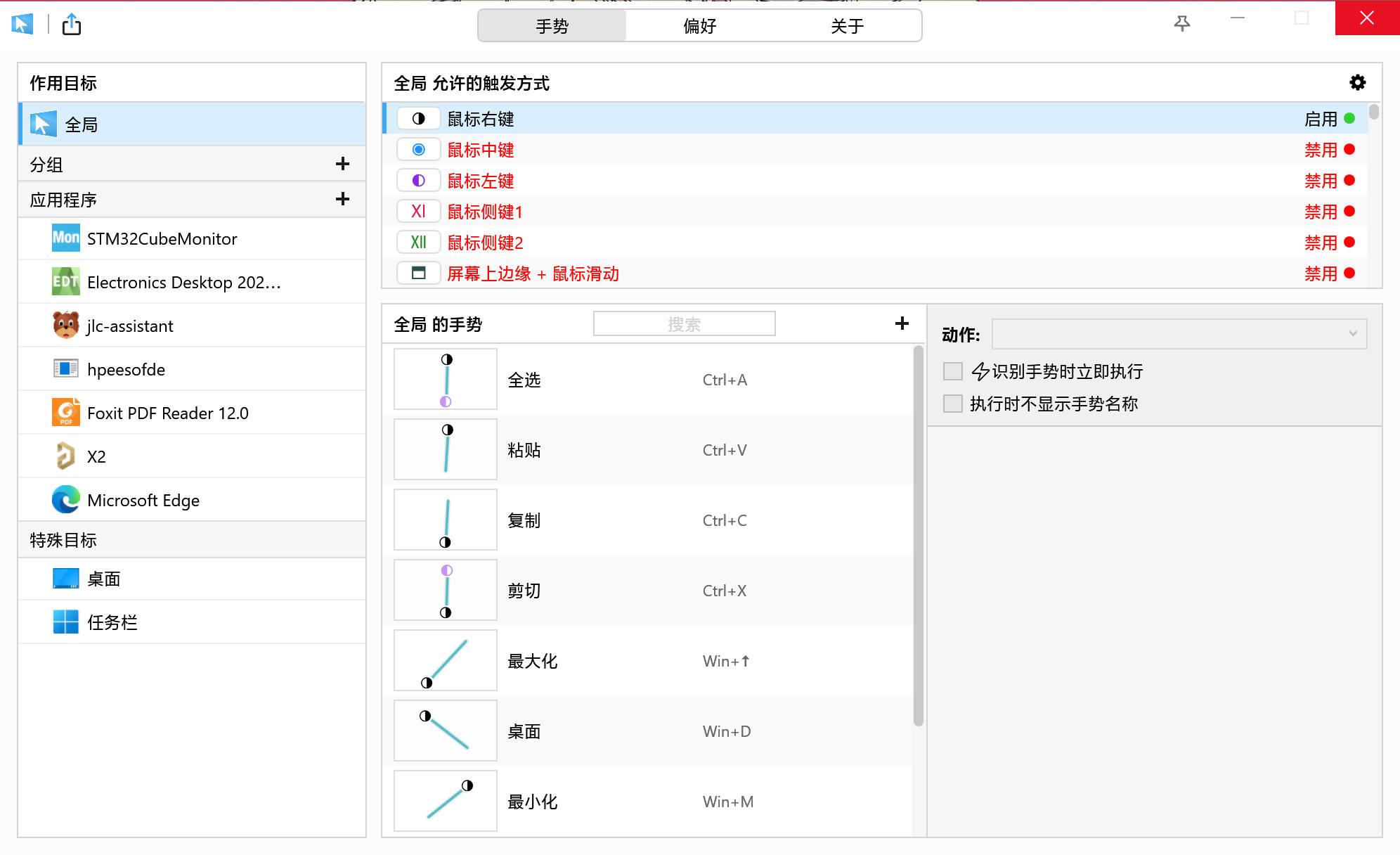Switch to the 偏好 tab
Image resolution: width=1400 pixels, height=855 pixels.
click(x=699, y=26)
